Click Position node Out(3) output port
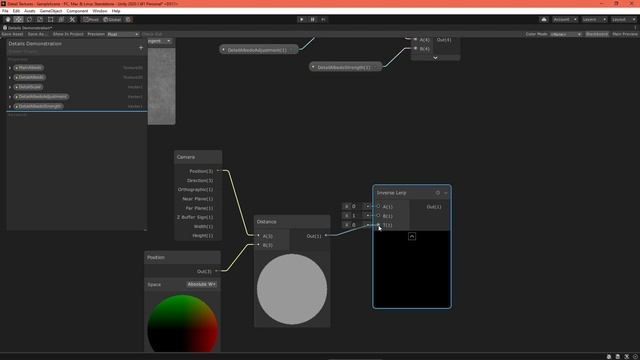The image size is (640, 360). [216, 271]
